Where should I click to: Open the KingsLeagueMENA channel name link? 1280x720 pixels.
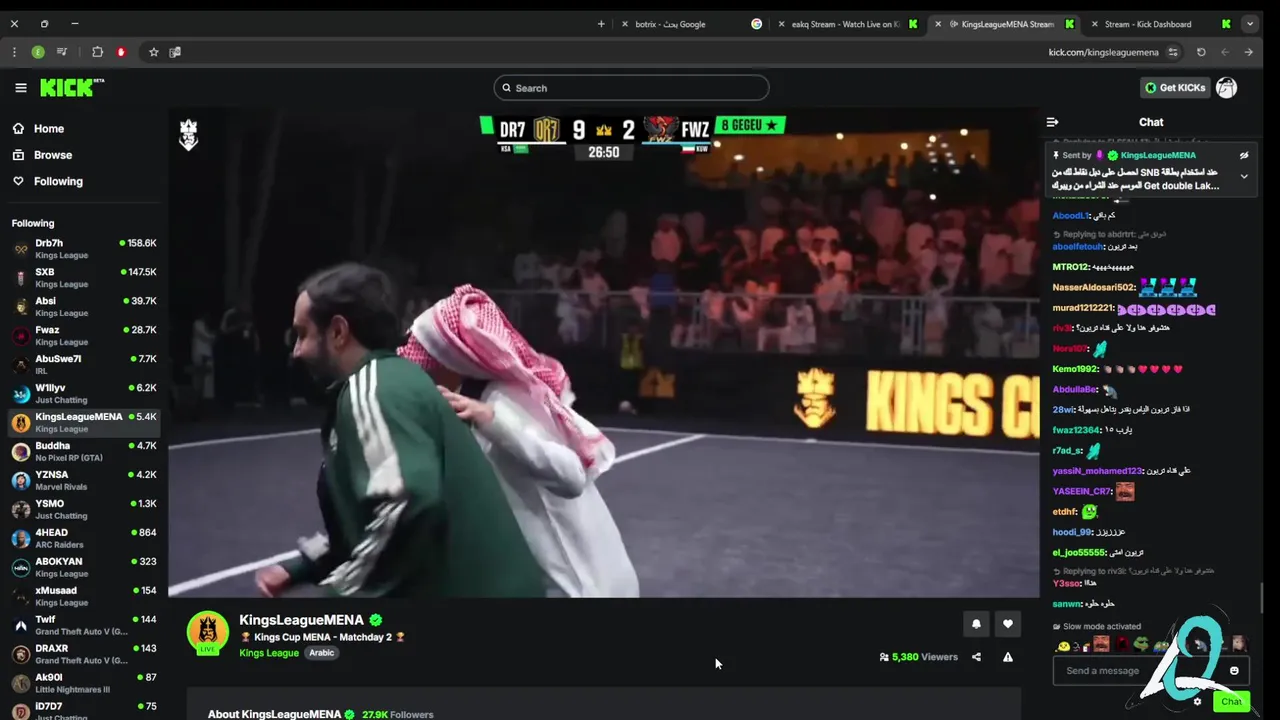(x=301, y=620)
